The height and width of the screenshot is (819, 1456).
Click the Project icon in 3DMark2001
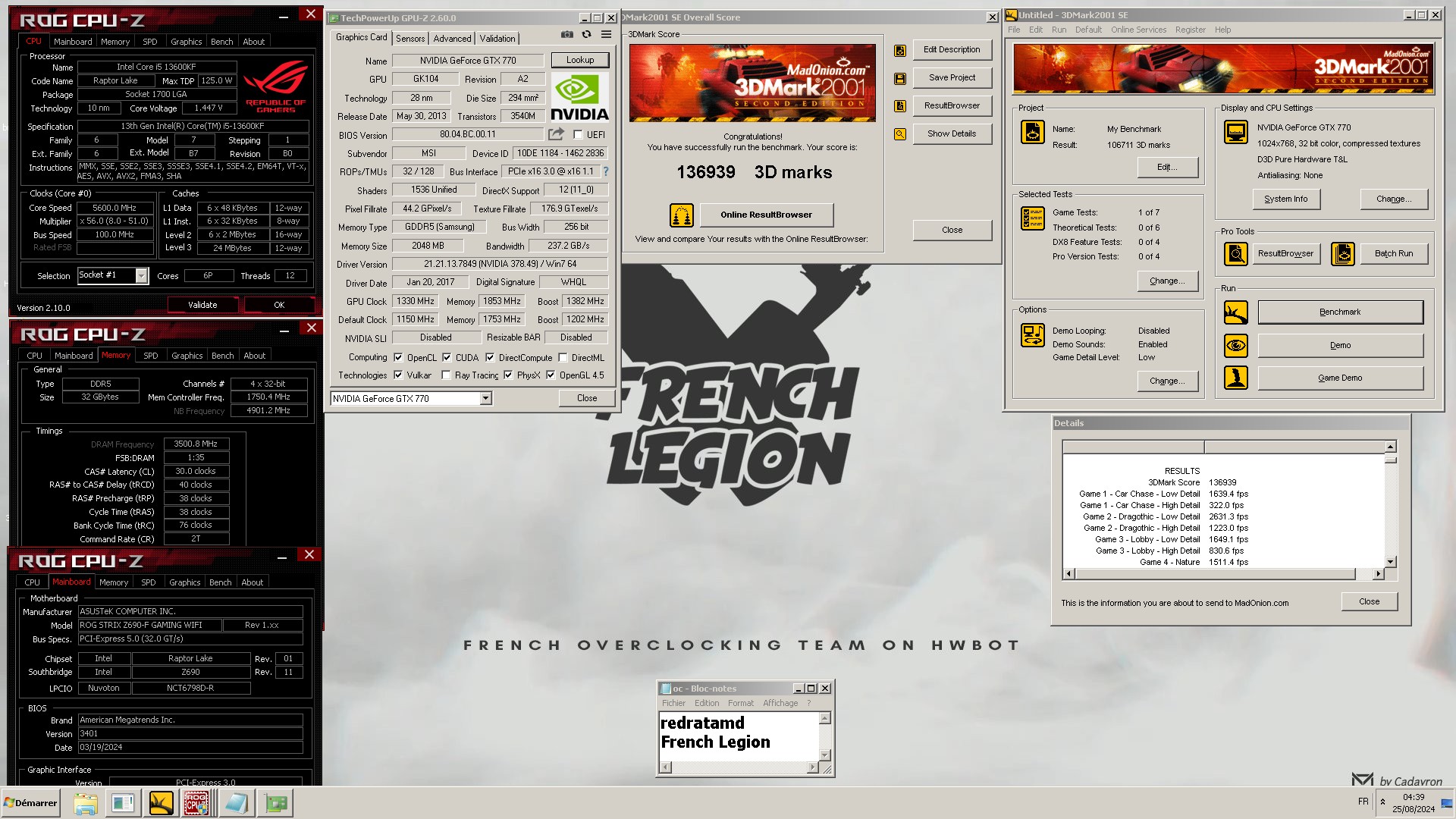[1033, 132]
